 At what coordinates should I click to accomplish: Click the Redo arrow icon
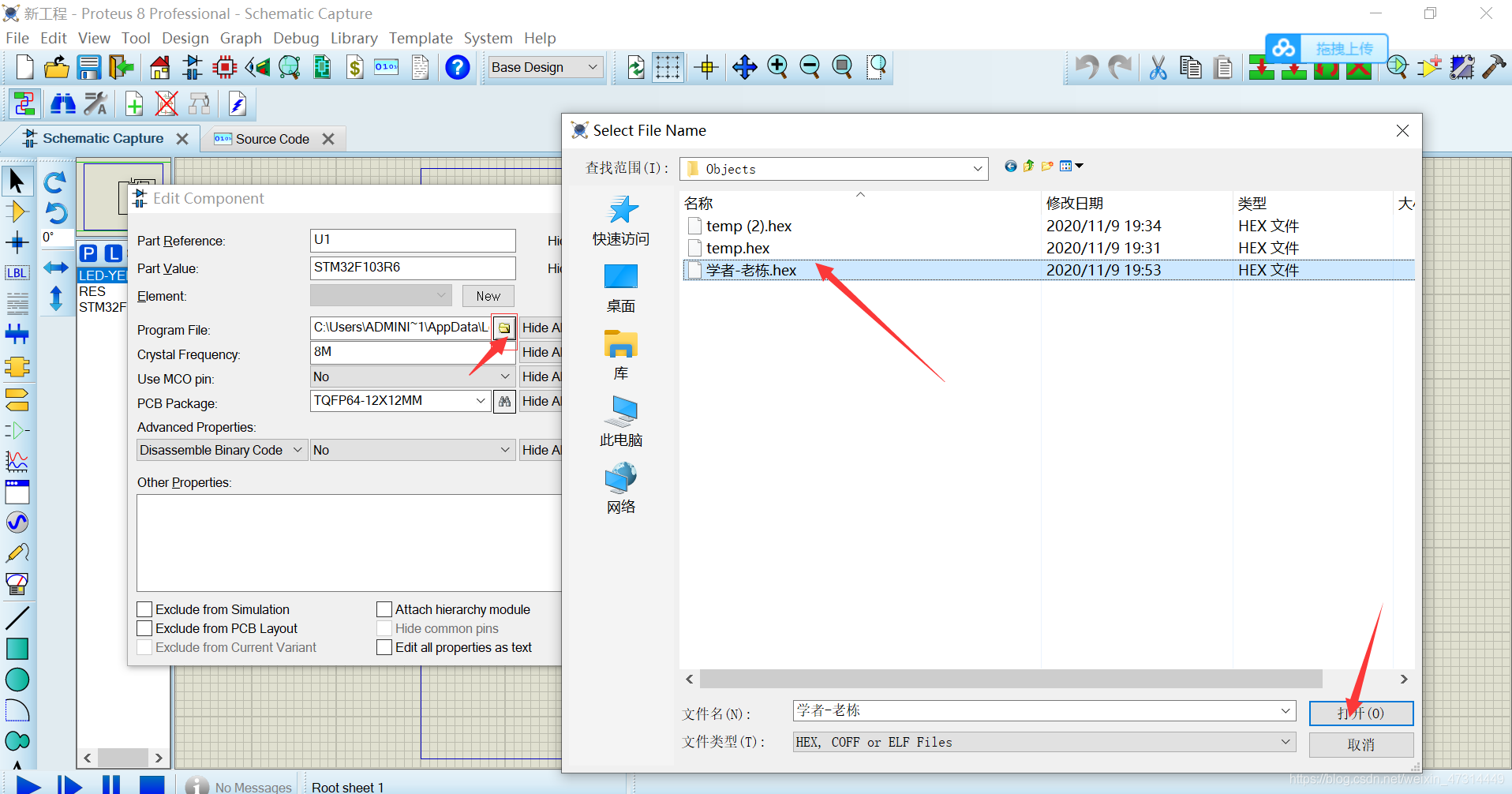coord(1120,67)
